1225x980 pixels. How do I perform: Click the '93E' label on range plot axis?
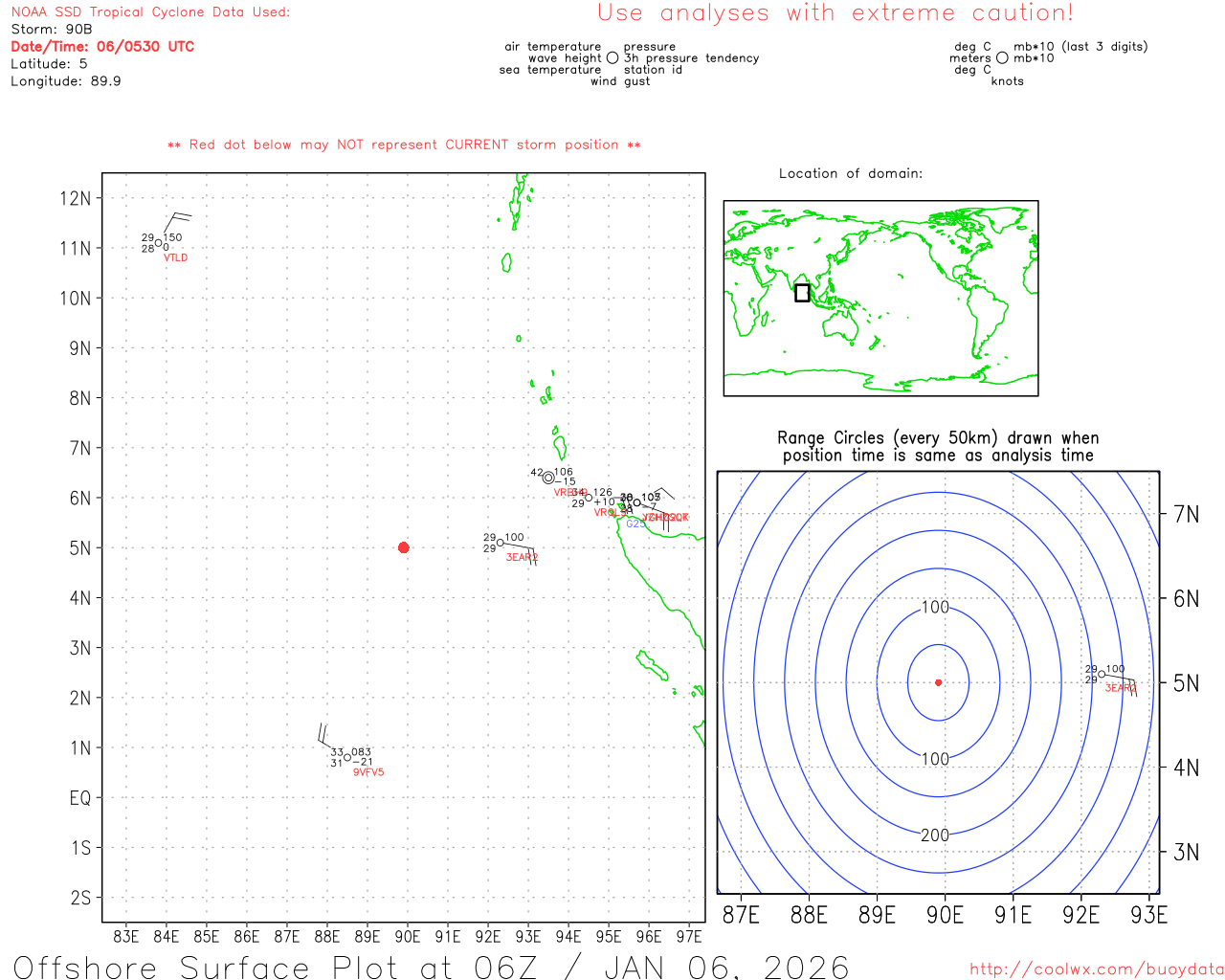pos(1149,915)
